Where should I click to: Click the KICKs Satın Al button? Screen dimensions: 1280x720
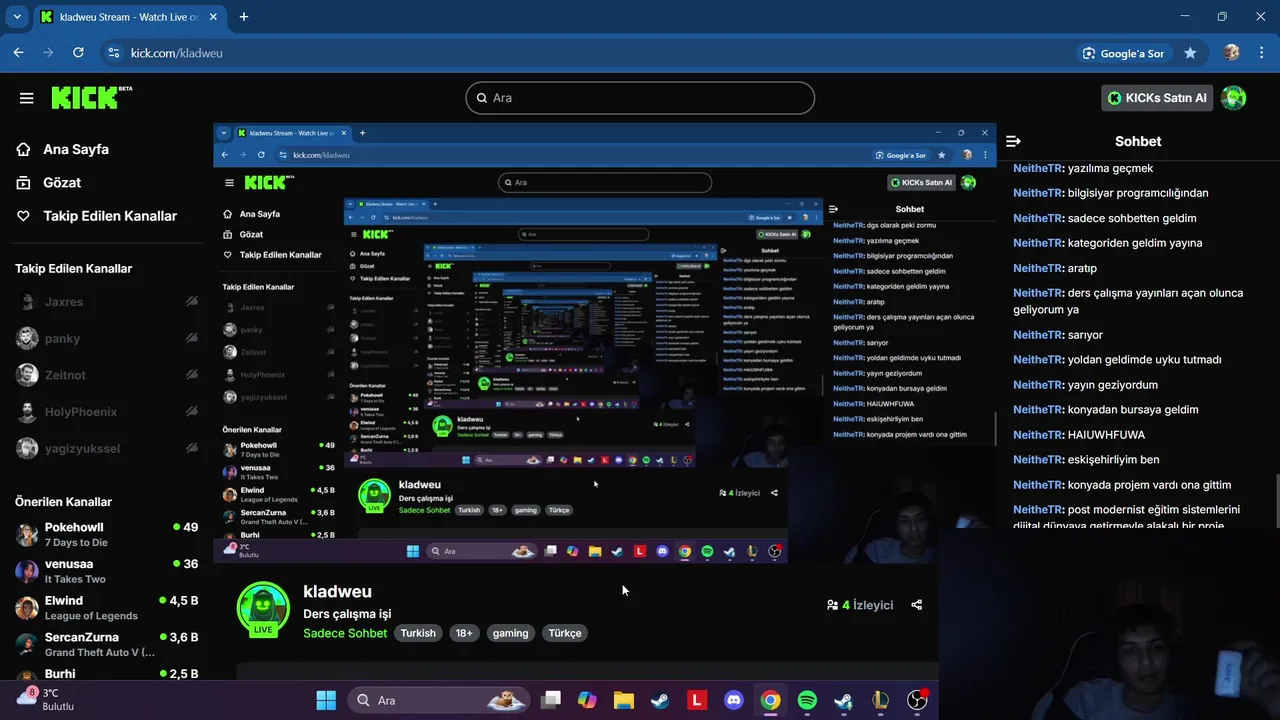click(x=1158, y=98)
